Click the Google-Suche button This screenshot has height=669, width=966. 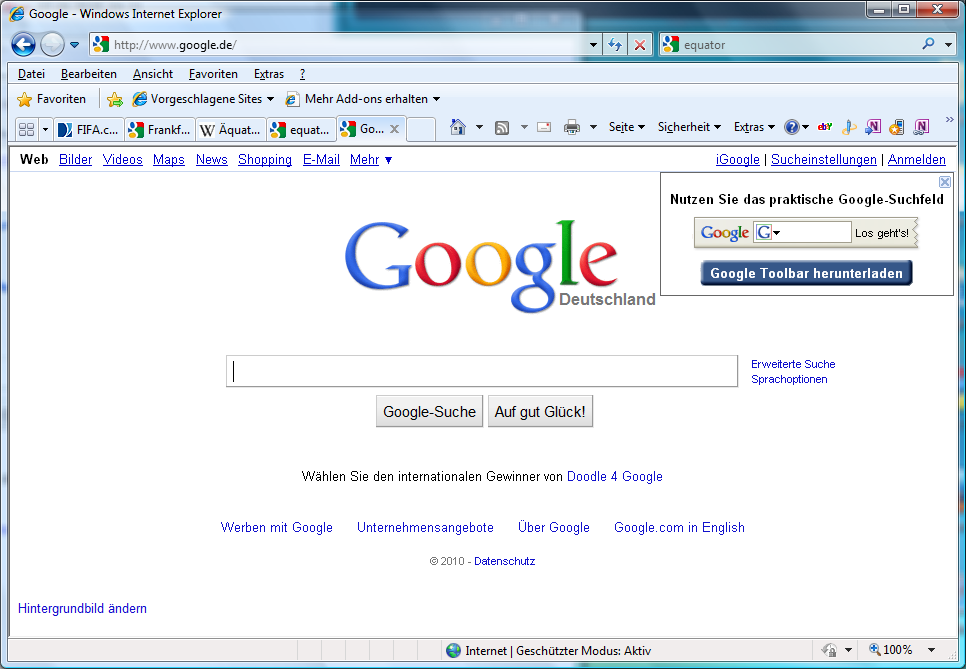click(x=430, y=412)
